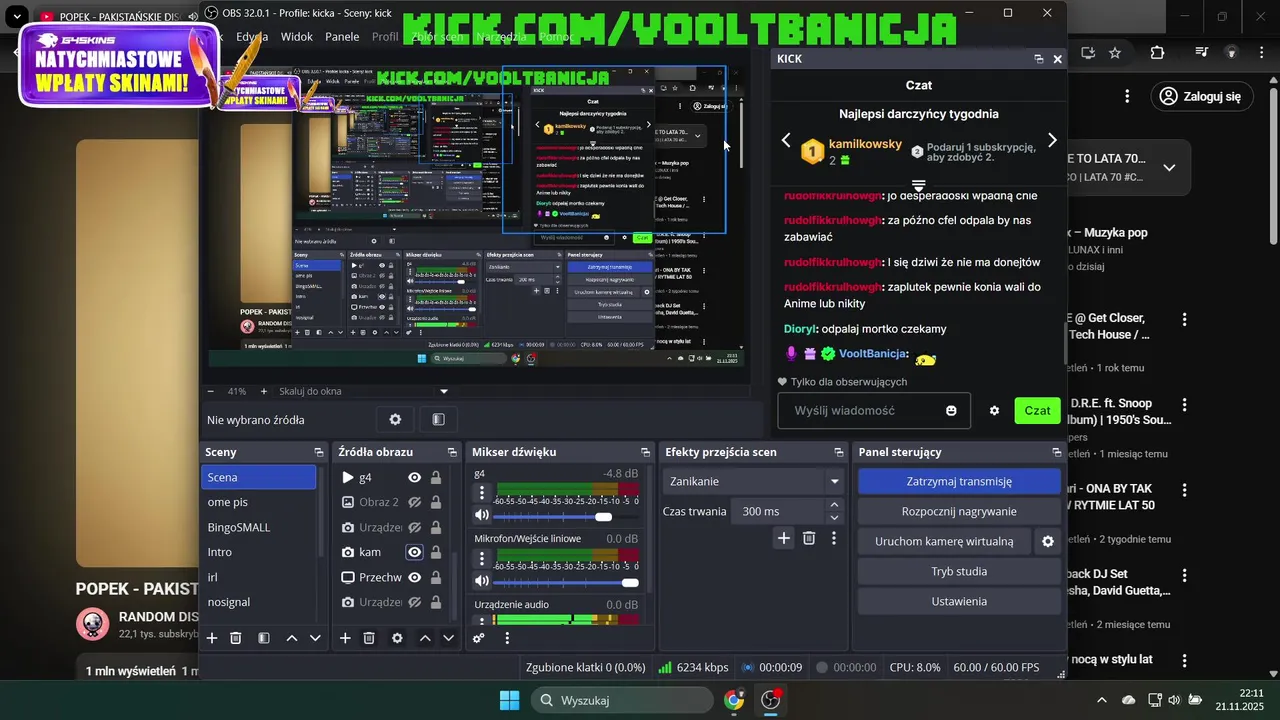The image size is (1280, 720).
Task: Configure virtual camera via gear icon
Action: [1048, 541]
